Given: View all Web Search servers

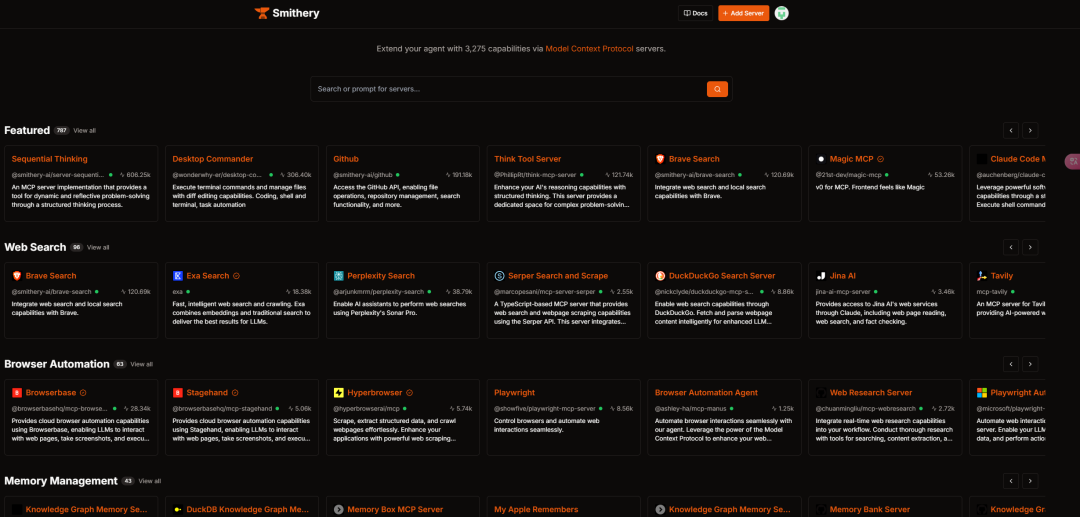Looking at the screenshot, I should 98,247.
